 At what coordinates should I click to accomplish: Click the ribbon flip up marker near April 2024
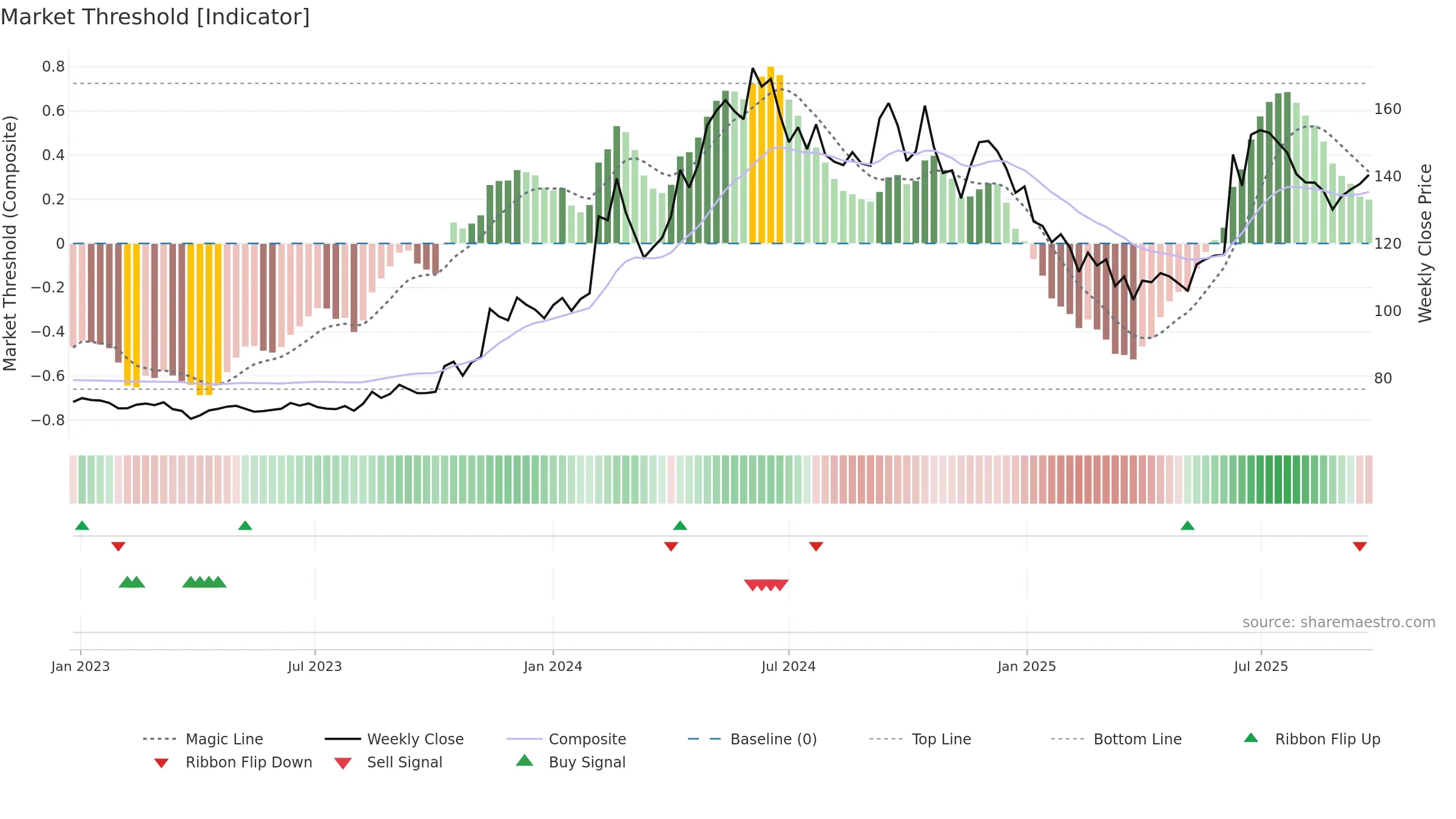point(680,525)
